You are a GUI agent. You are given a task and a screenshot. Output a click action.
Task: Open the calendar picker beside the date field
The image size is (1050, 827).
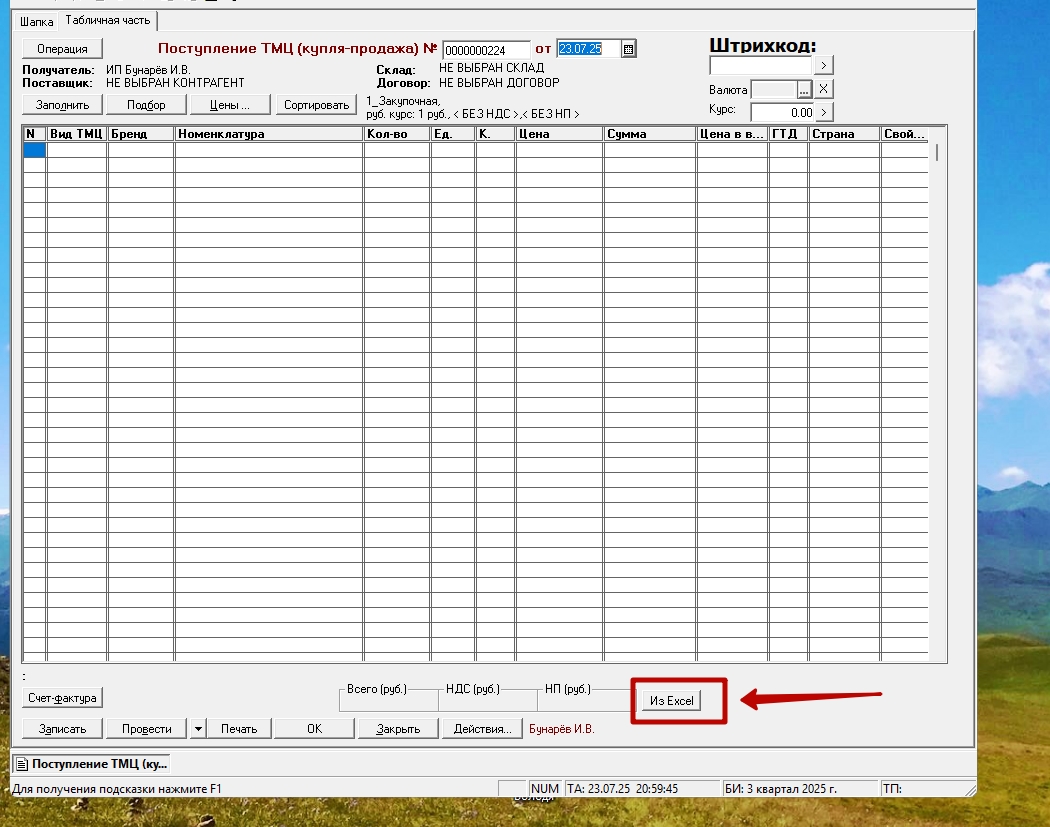(x=628, y=49)
